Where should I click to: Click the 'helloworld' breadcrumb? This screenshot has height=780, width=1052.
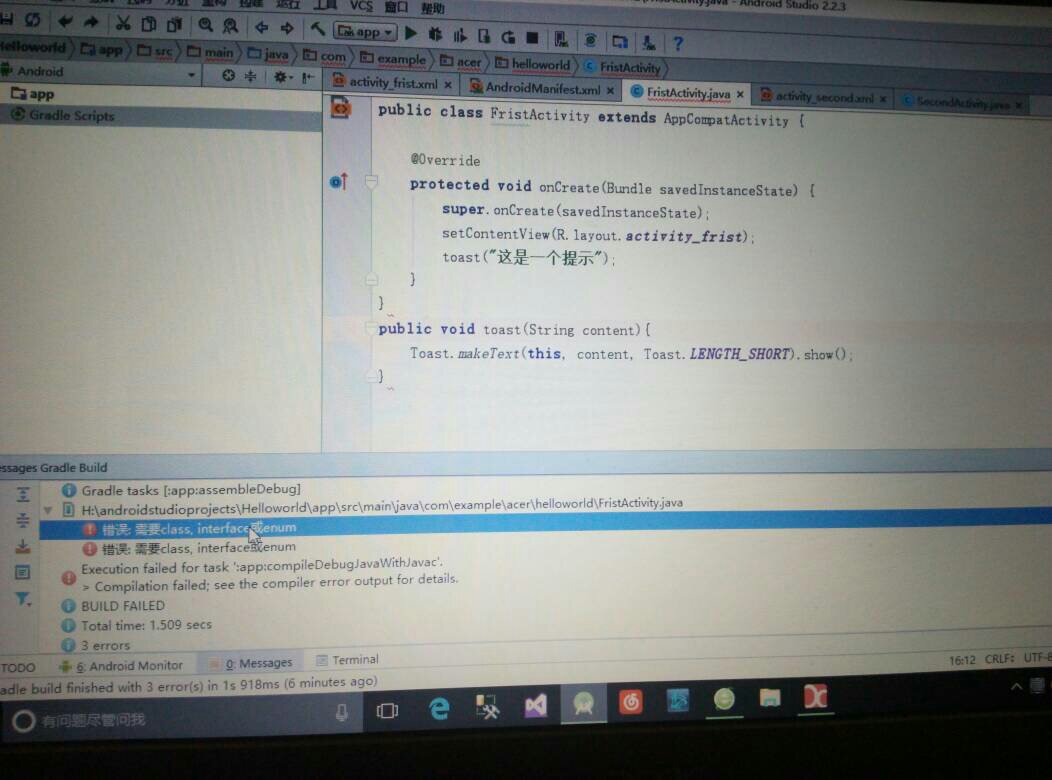point(533,64)
